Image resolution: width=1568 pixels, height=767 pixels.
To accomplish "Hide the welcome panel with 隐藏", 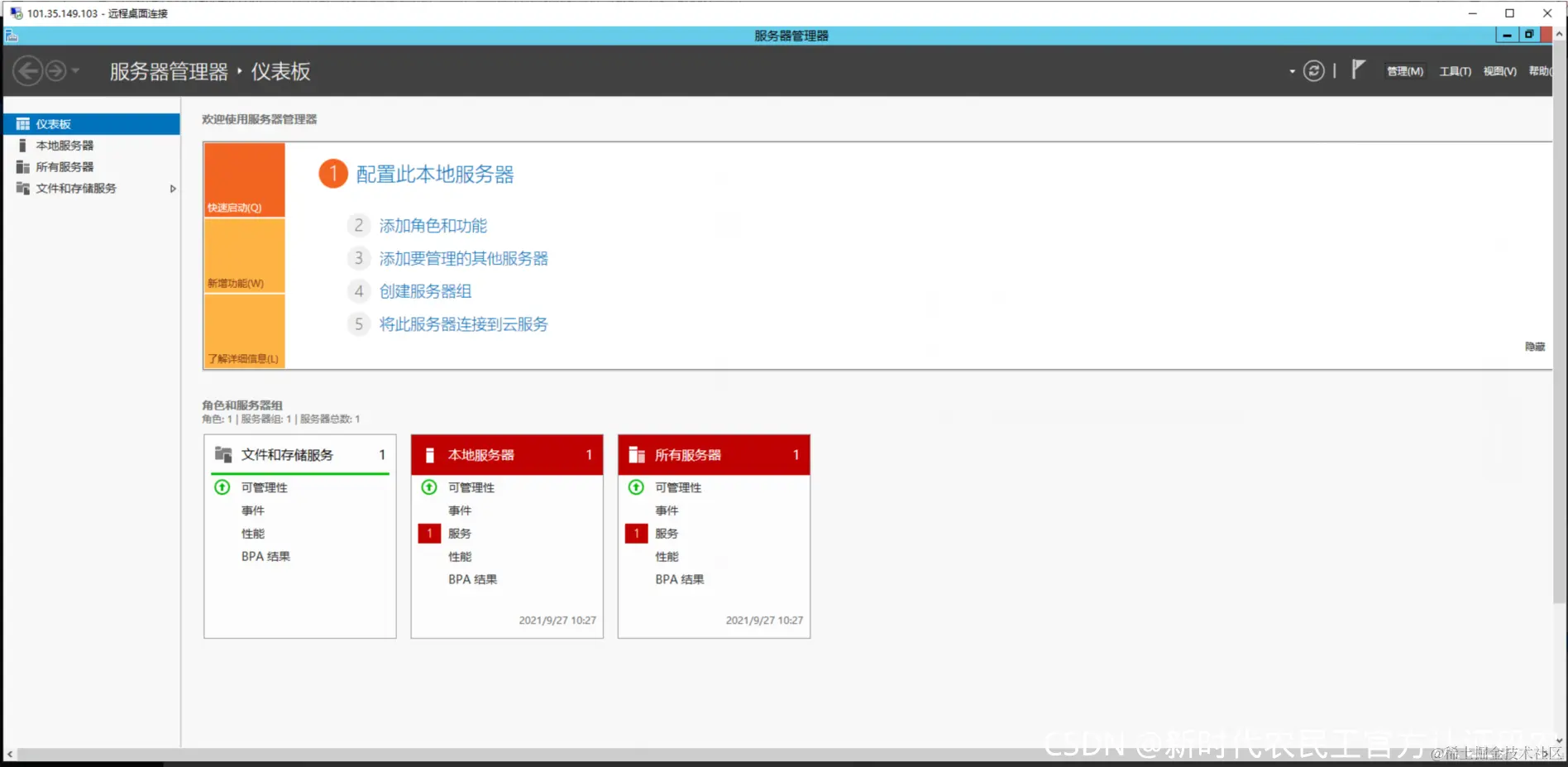I will point(1535,347).
